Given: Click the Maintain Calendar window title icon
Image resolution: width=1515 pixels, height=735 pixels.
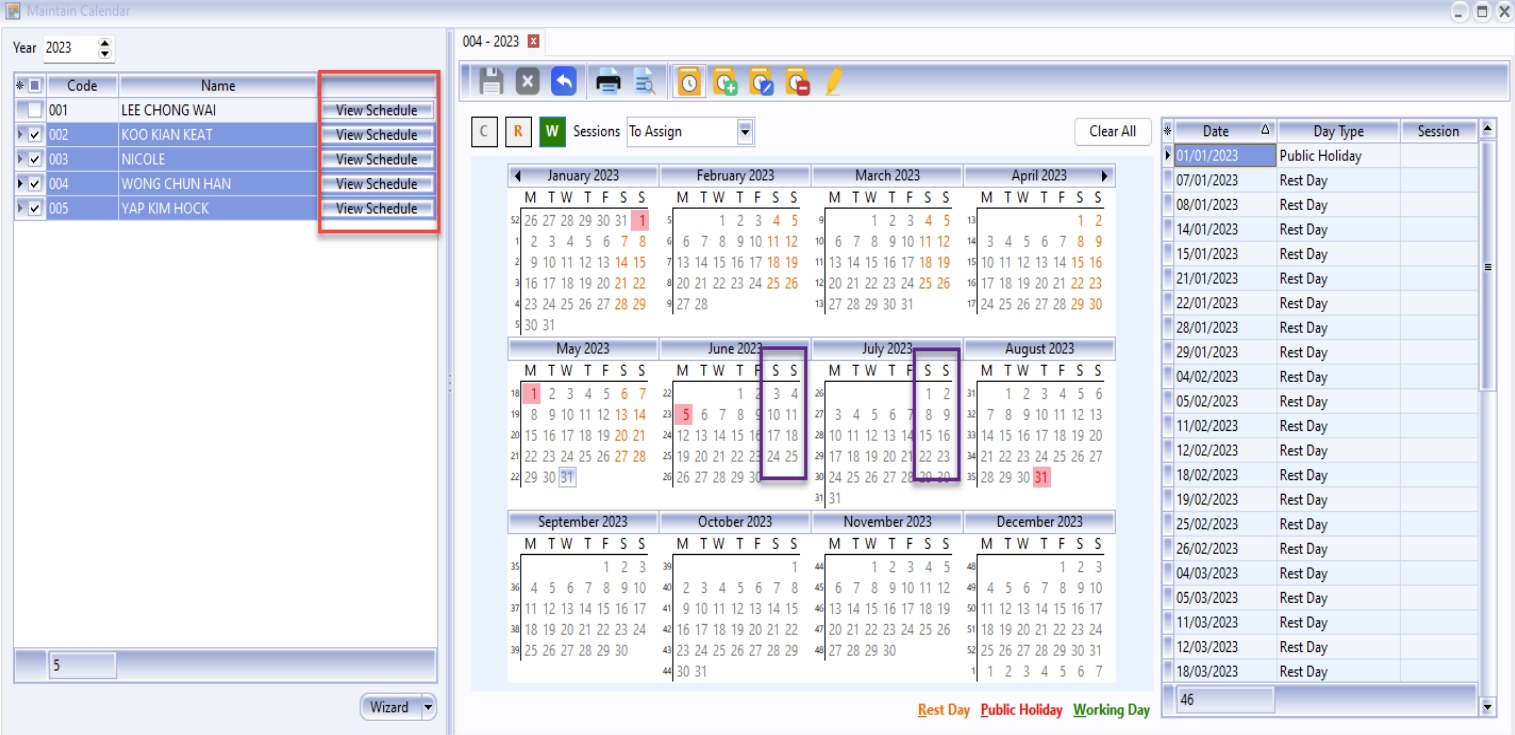Looking at the screenshot, I should tap(13, 11).
